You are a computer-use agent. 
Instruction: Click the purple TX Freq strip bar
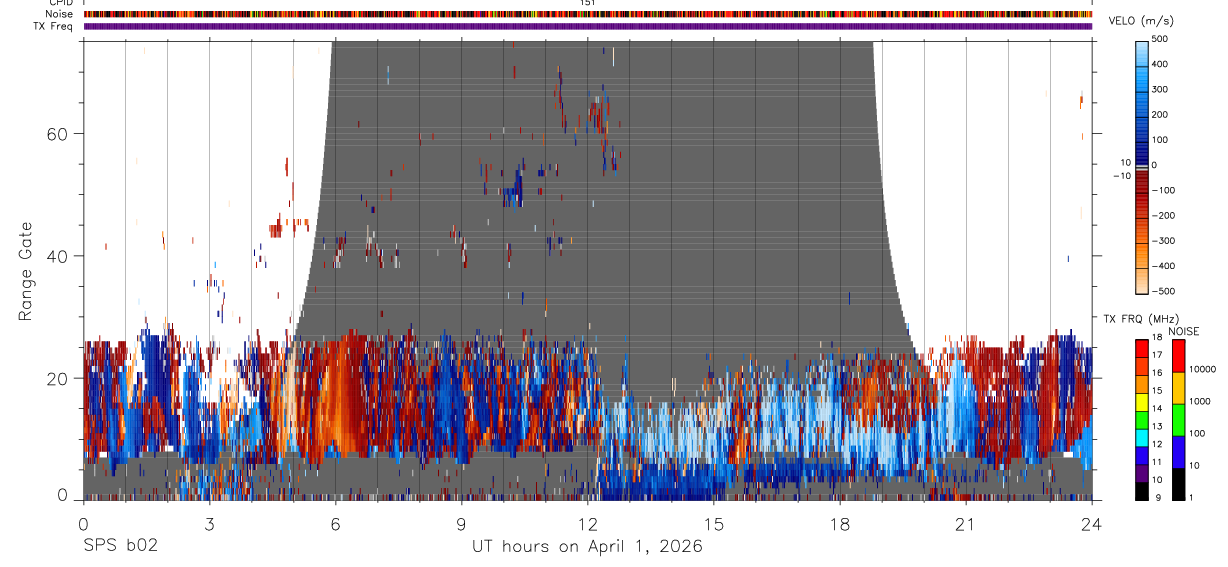coord(587,26)
